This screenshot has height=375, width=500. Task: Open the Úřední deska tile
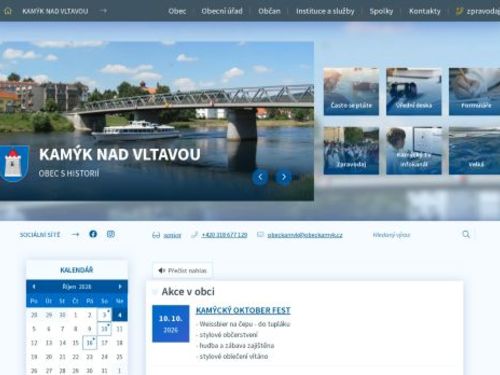[x=414, y=91]
